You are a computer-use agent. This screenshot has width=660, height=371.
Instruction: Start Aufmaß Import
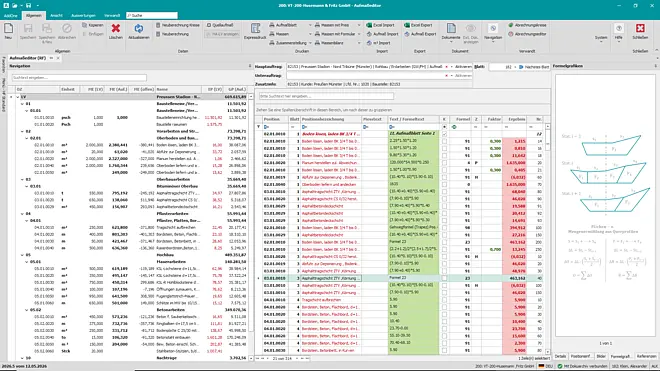click(382, 34)
